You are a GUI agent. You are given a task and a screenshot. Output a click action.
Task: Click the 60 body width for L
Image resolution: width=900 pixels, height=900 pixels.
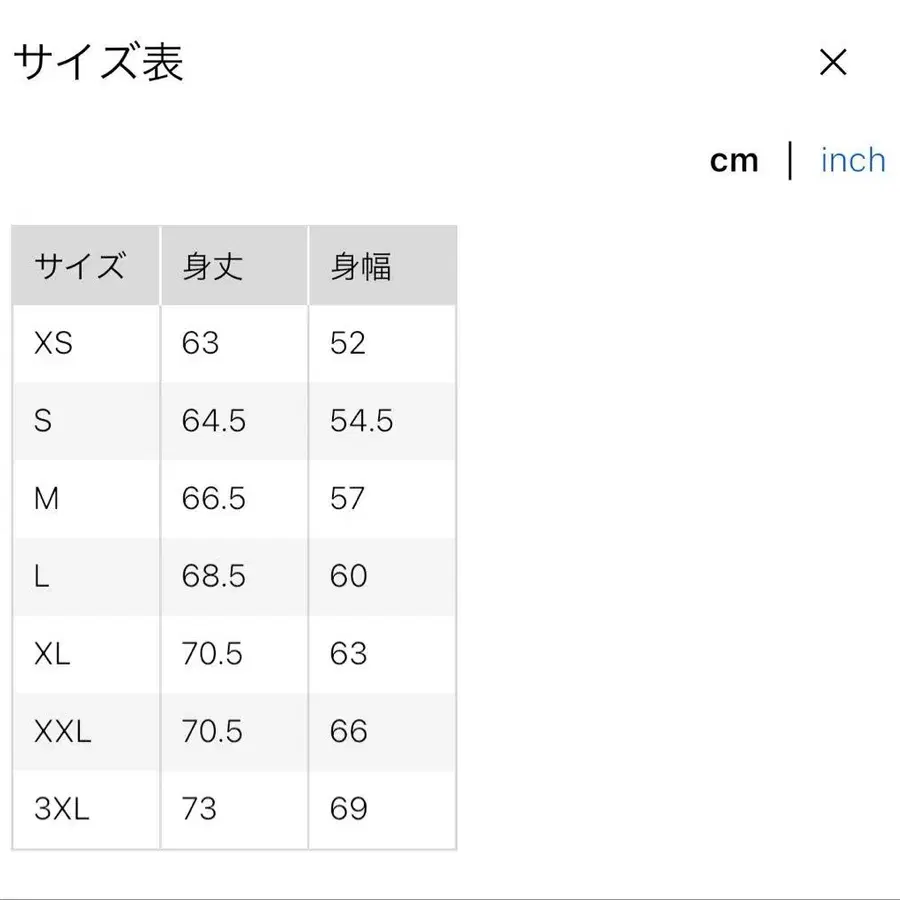tap(345, 577)
